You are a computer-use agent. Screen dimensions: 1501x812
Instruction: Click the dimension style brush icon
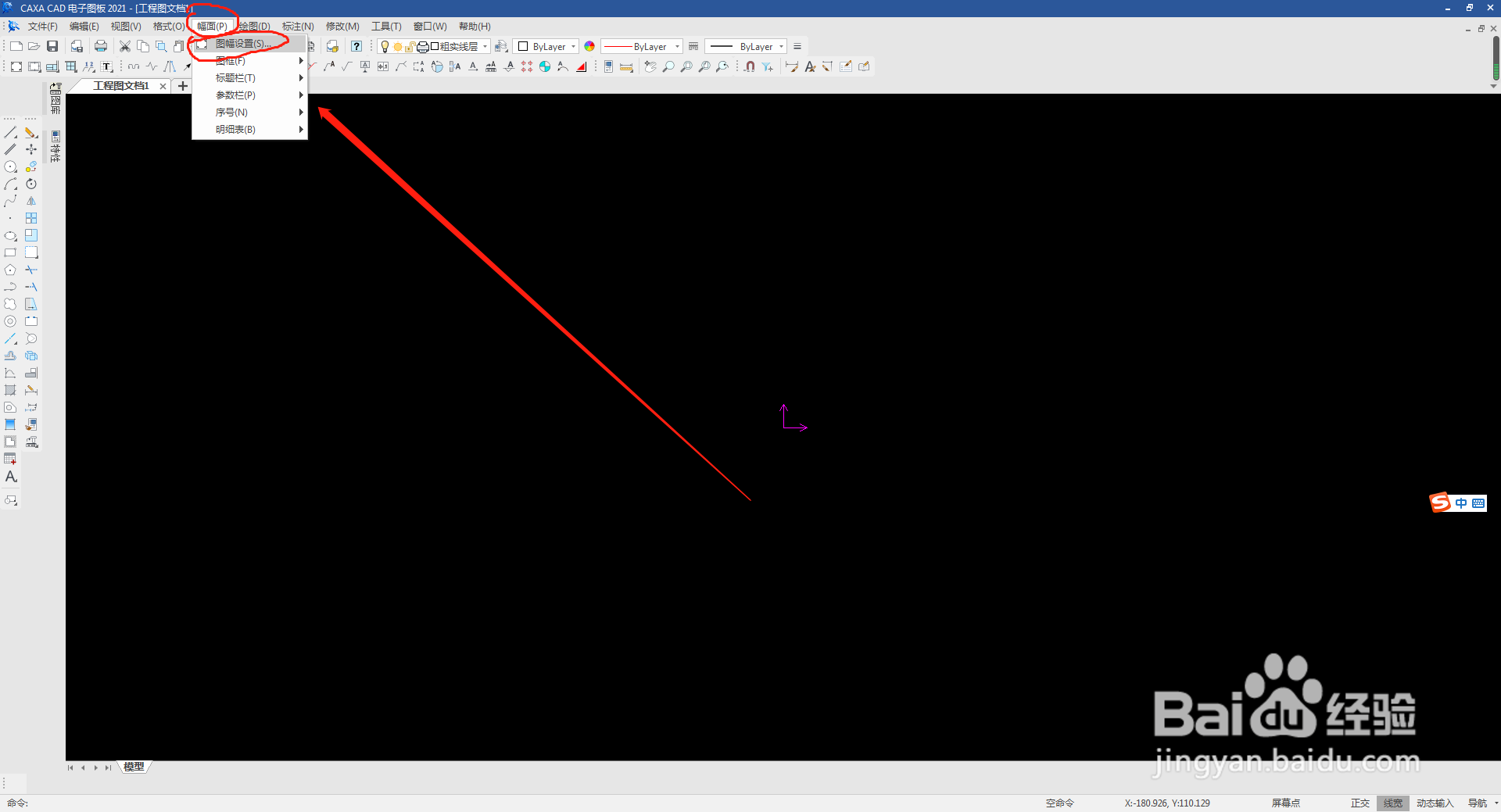tap(792, 66)
